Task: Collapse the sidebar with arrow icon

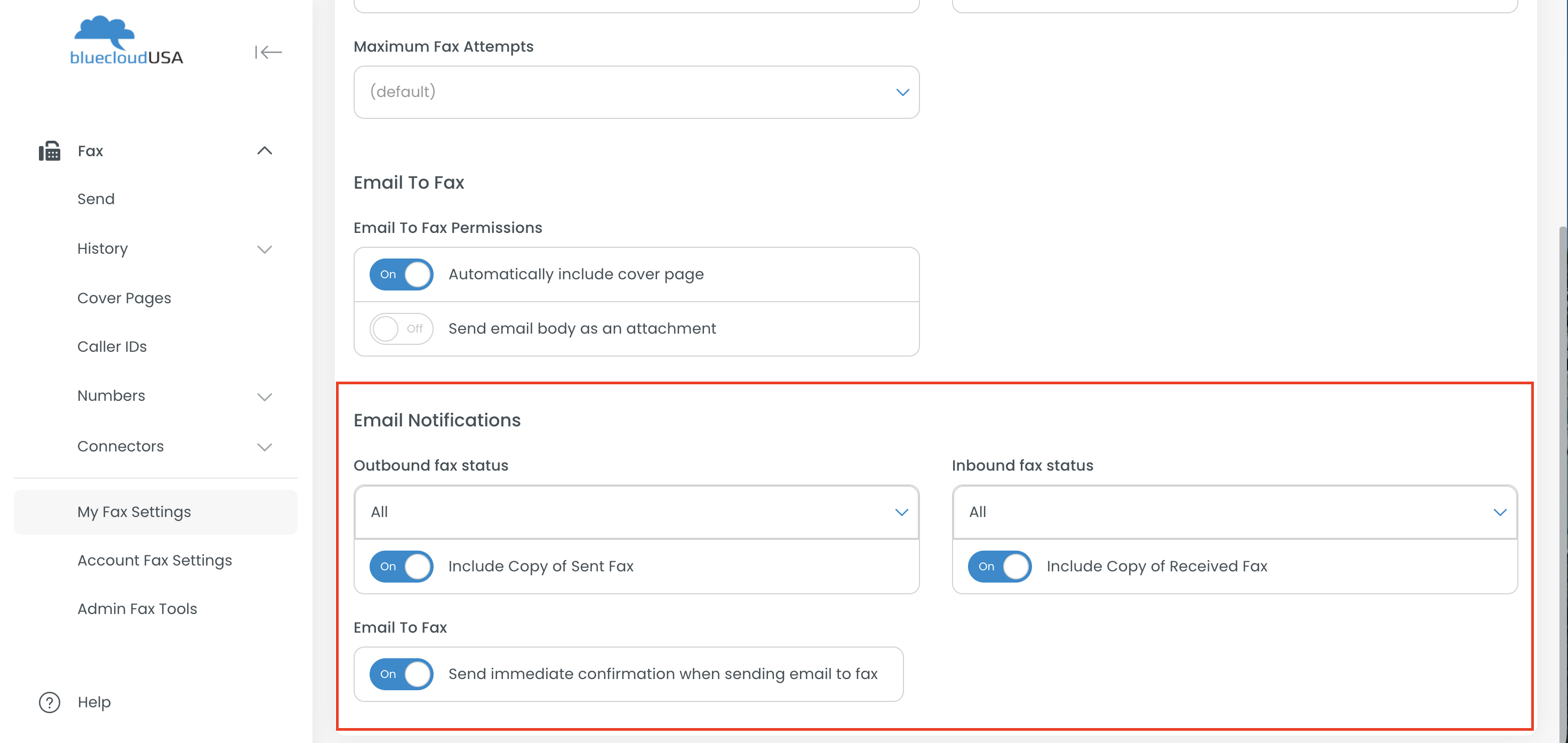Action: pos(268,52)
